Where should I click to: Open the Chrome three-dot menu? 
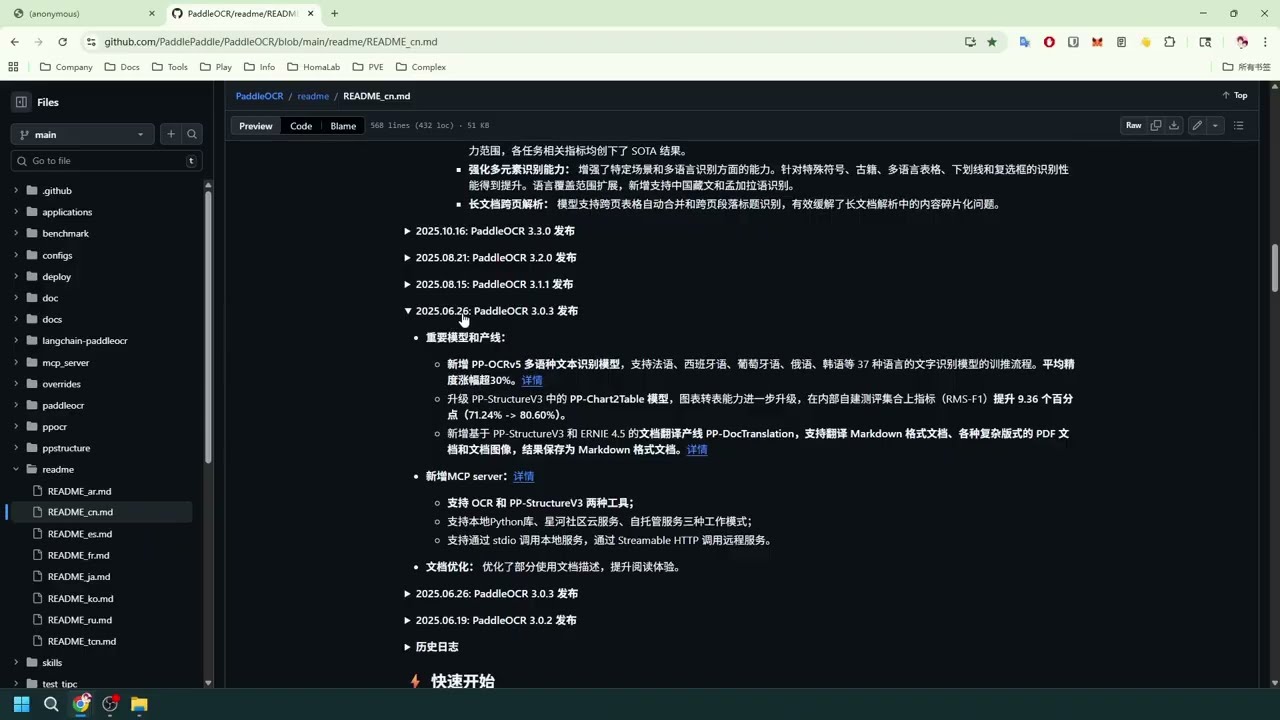pos(1266,42)
